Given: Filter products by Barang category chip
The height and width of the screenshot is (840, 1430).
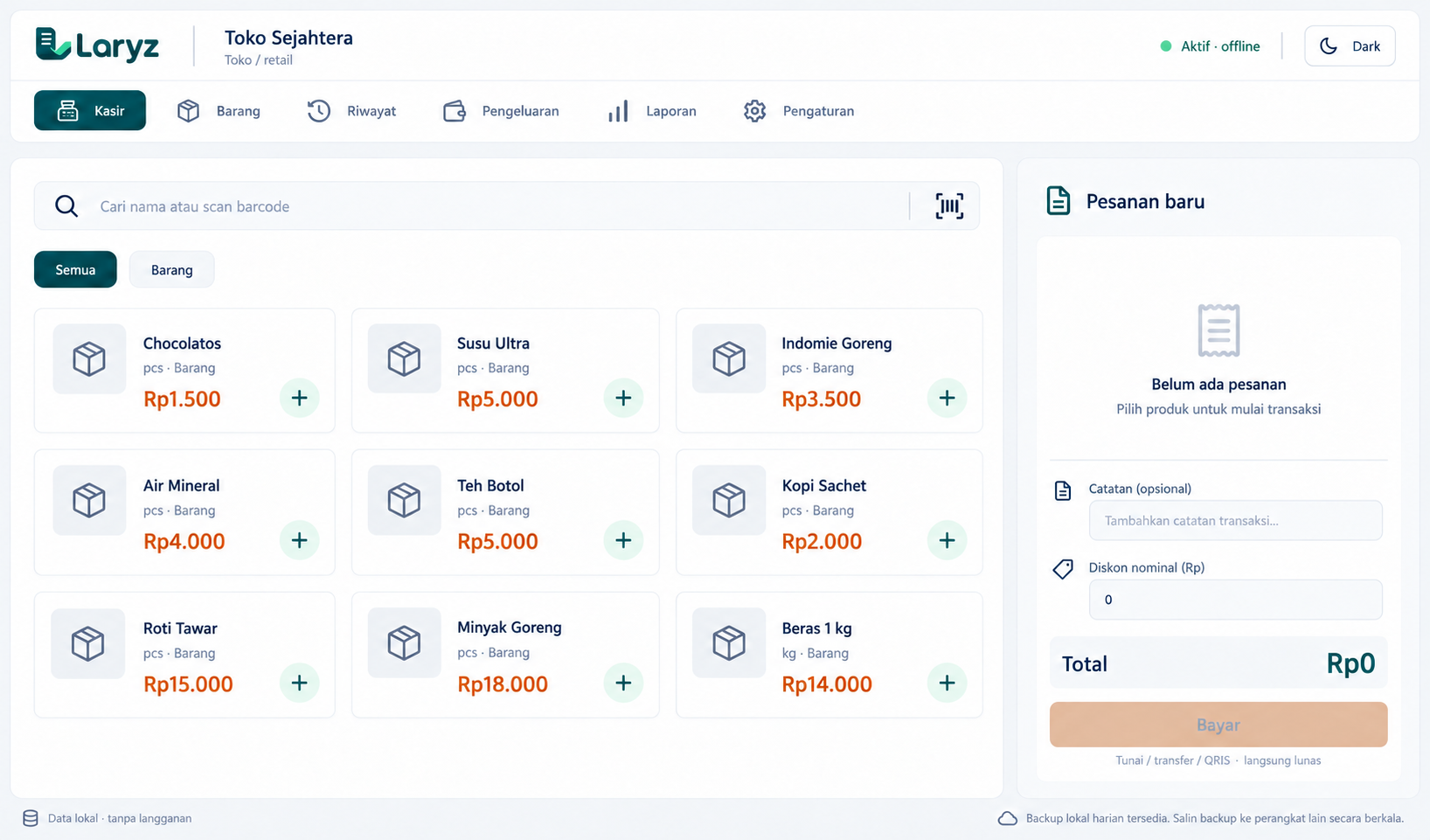Looking at the screenshot, I should 171,269.
